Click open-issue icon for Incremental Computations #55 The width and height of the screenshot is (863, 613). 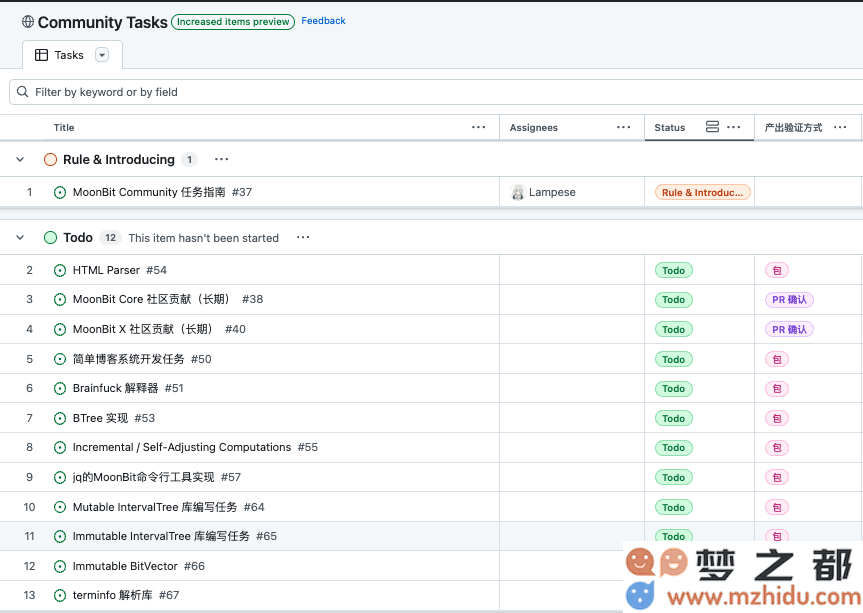(x=60, y=447)
